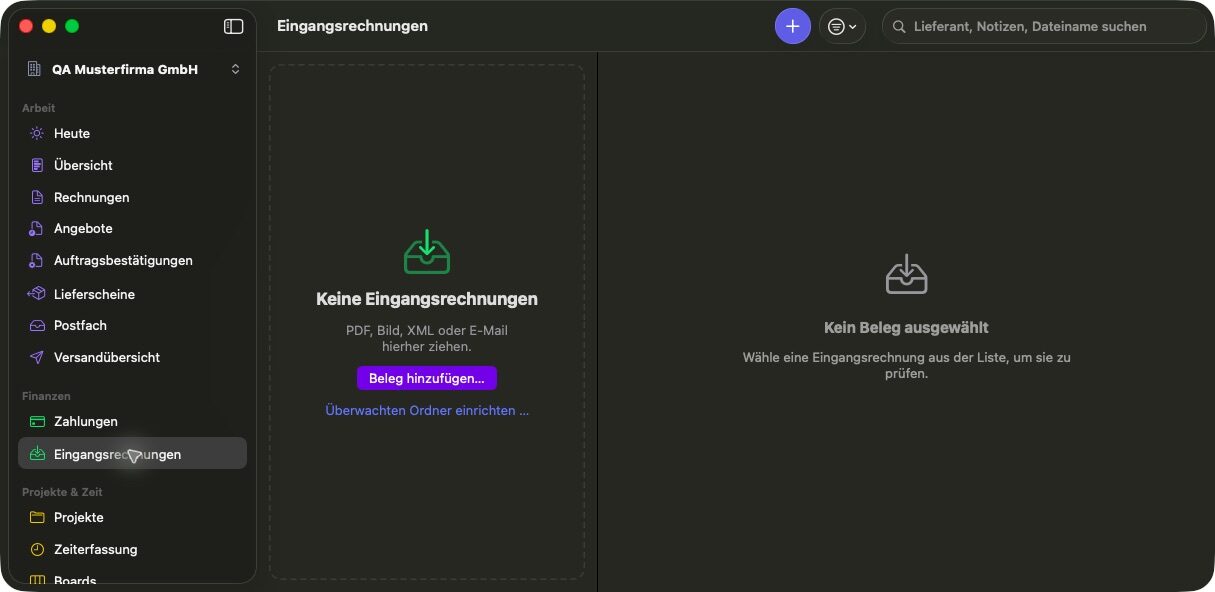The image size is (1215, 592).
Task: Click the Lieferscheine box icon
Action: (x=37, y=294)
